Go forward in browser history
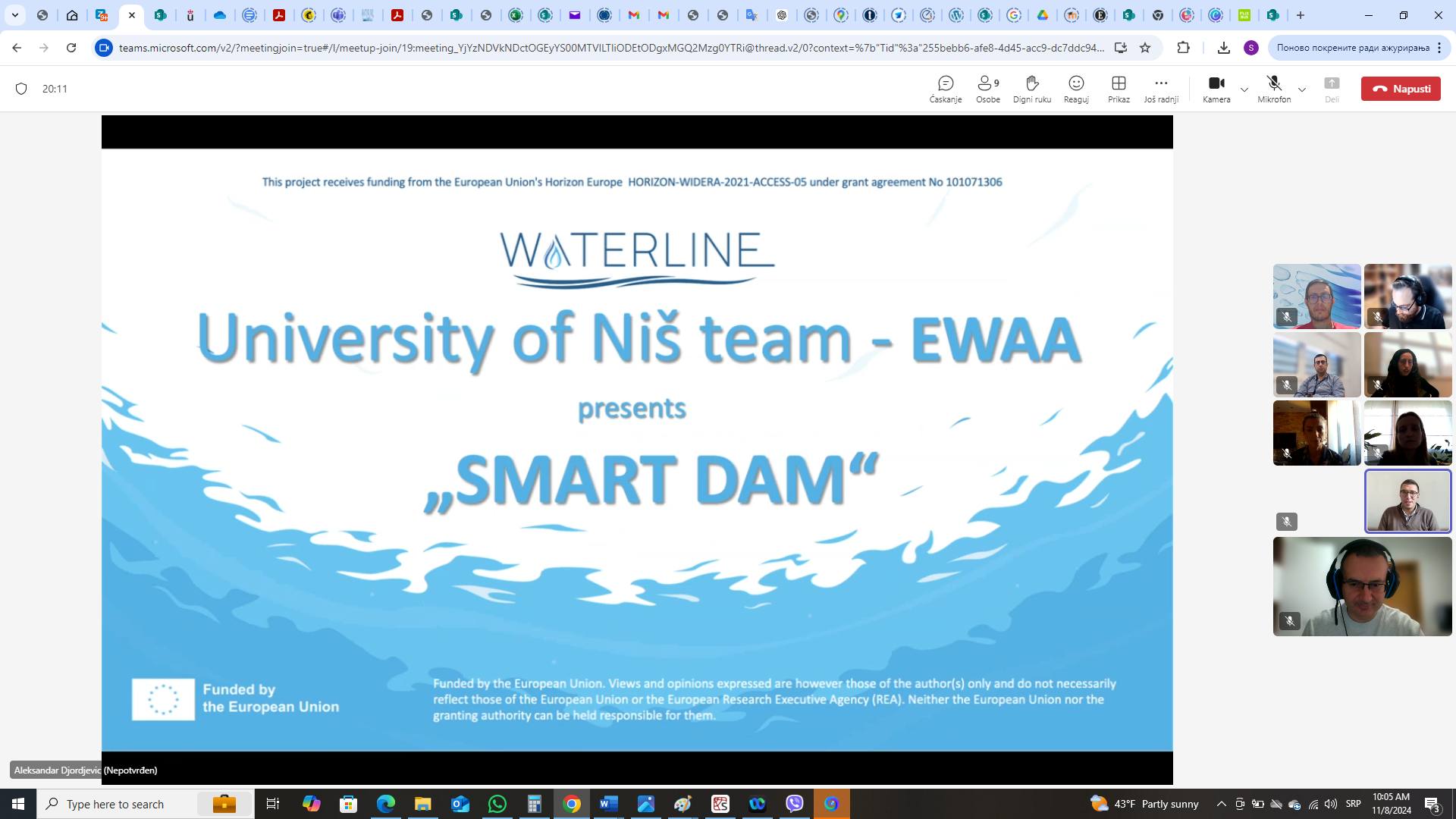 (x=44, y=48)
